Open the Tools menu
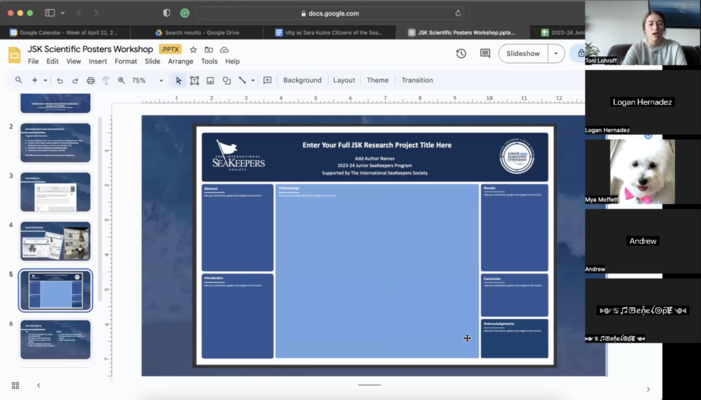 (209, 61)
